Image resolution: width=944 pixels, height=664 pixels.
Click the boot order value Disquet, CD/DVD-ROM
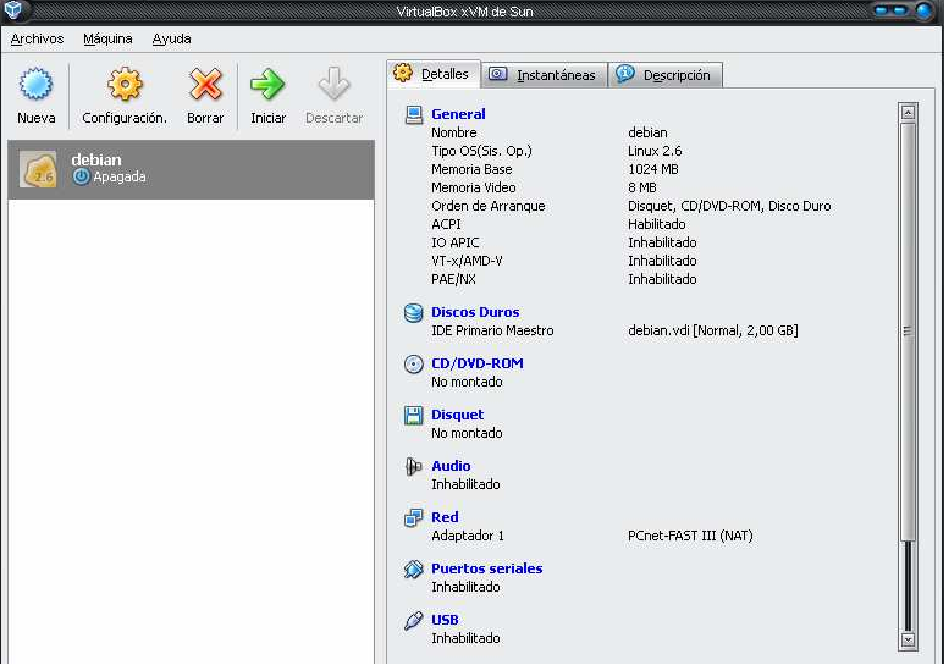(730, 206)
